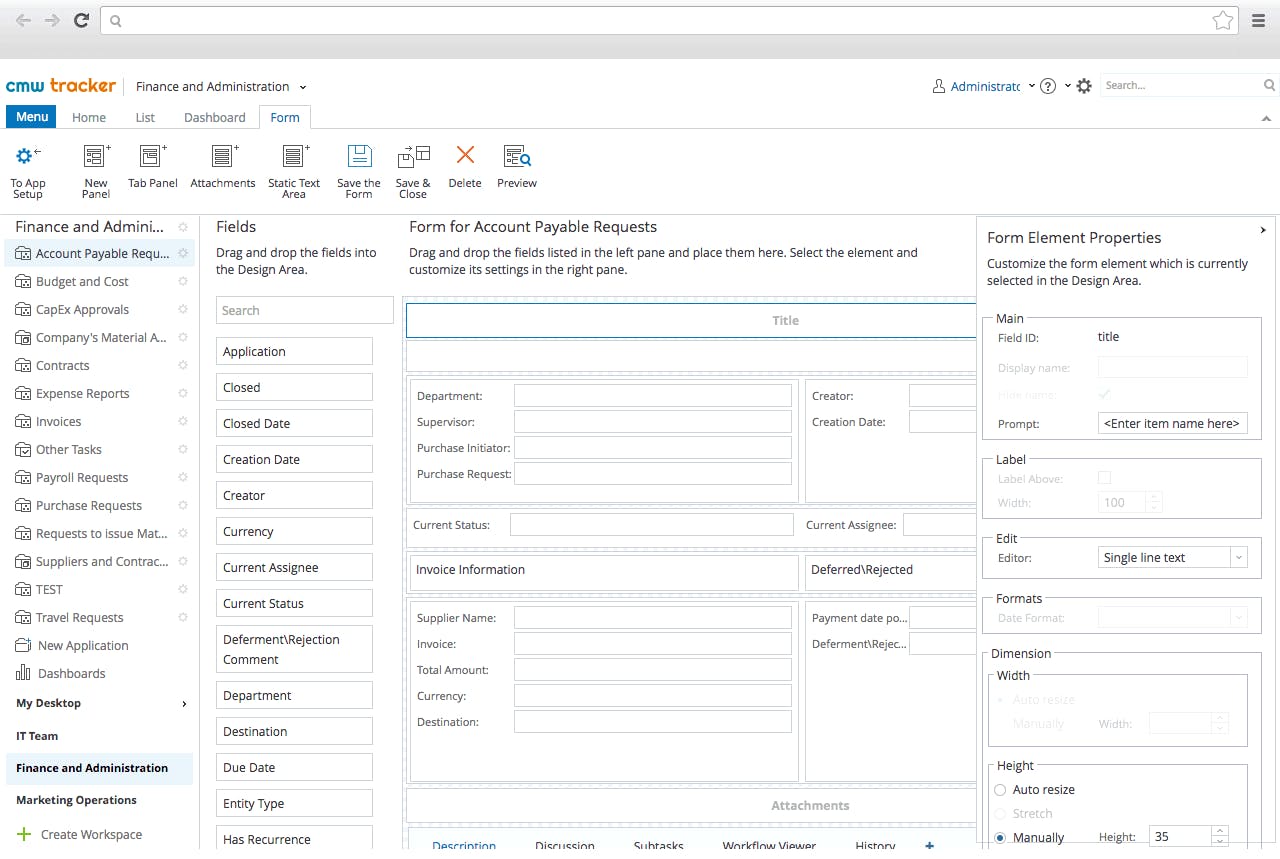The image size is (1280, 859).
Task: Collapse the Form Element Properties pane
Action: tap(1263, 230)
